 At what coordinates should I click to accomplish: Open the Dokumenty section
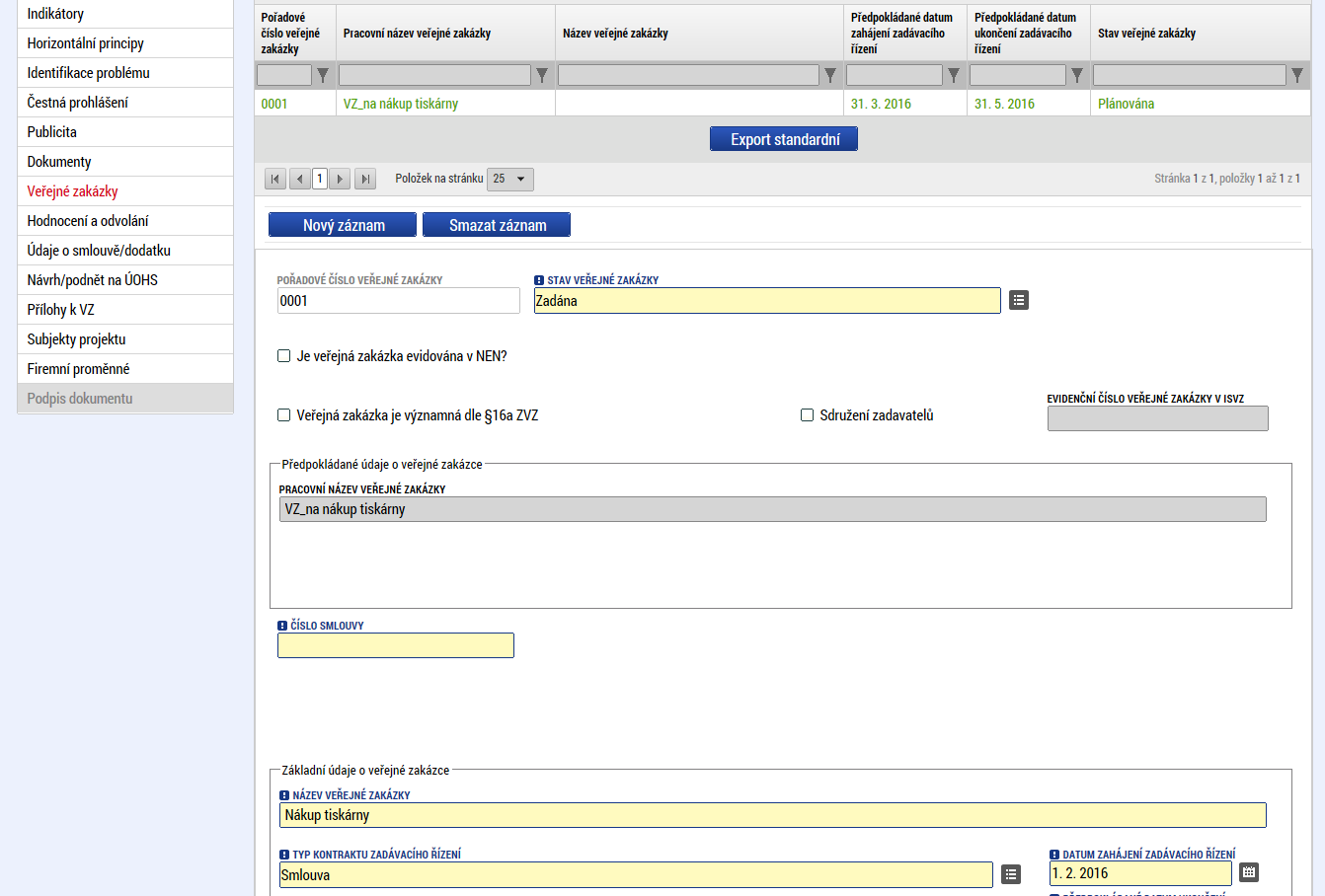pos(125,162)
